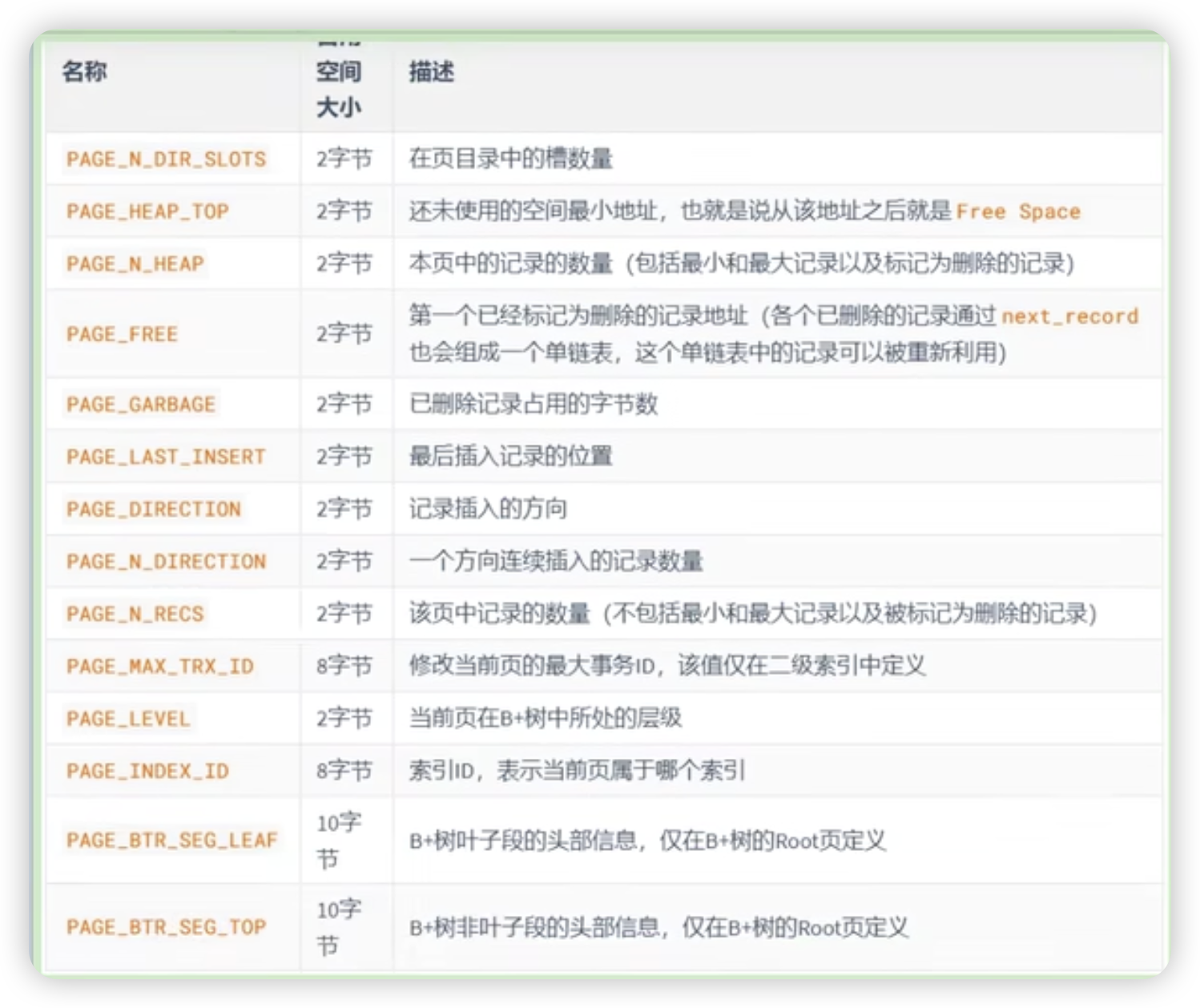Click the 8字节 size for PAGE_INDEX_ID
1200x1008 pixels.
[344, 771]
